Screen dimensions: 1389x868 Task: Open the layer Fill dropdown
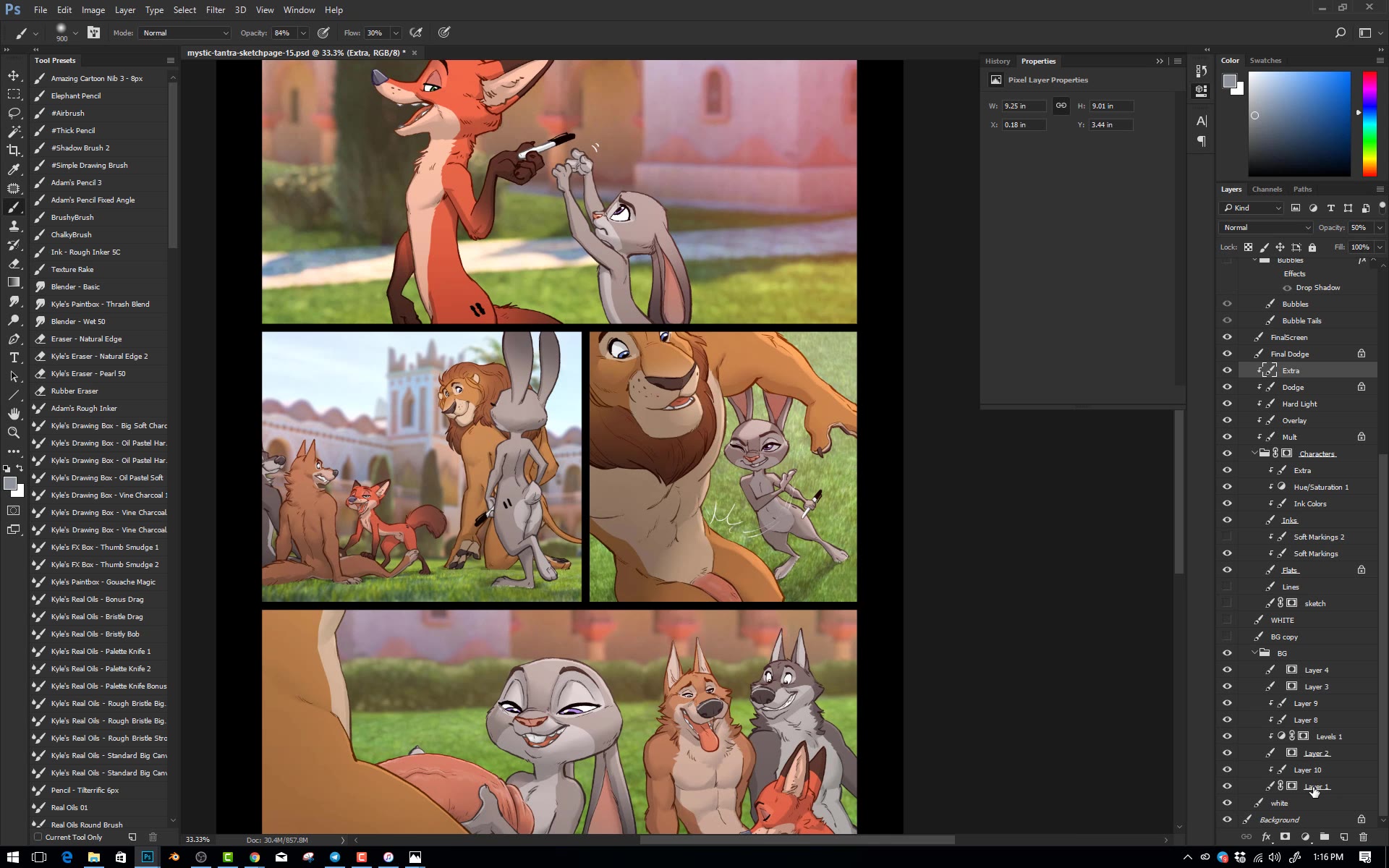pos(1380,247)
